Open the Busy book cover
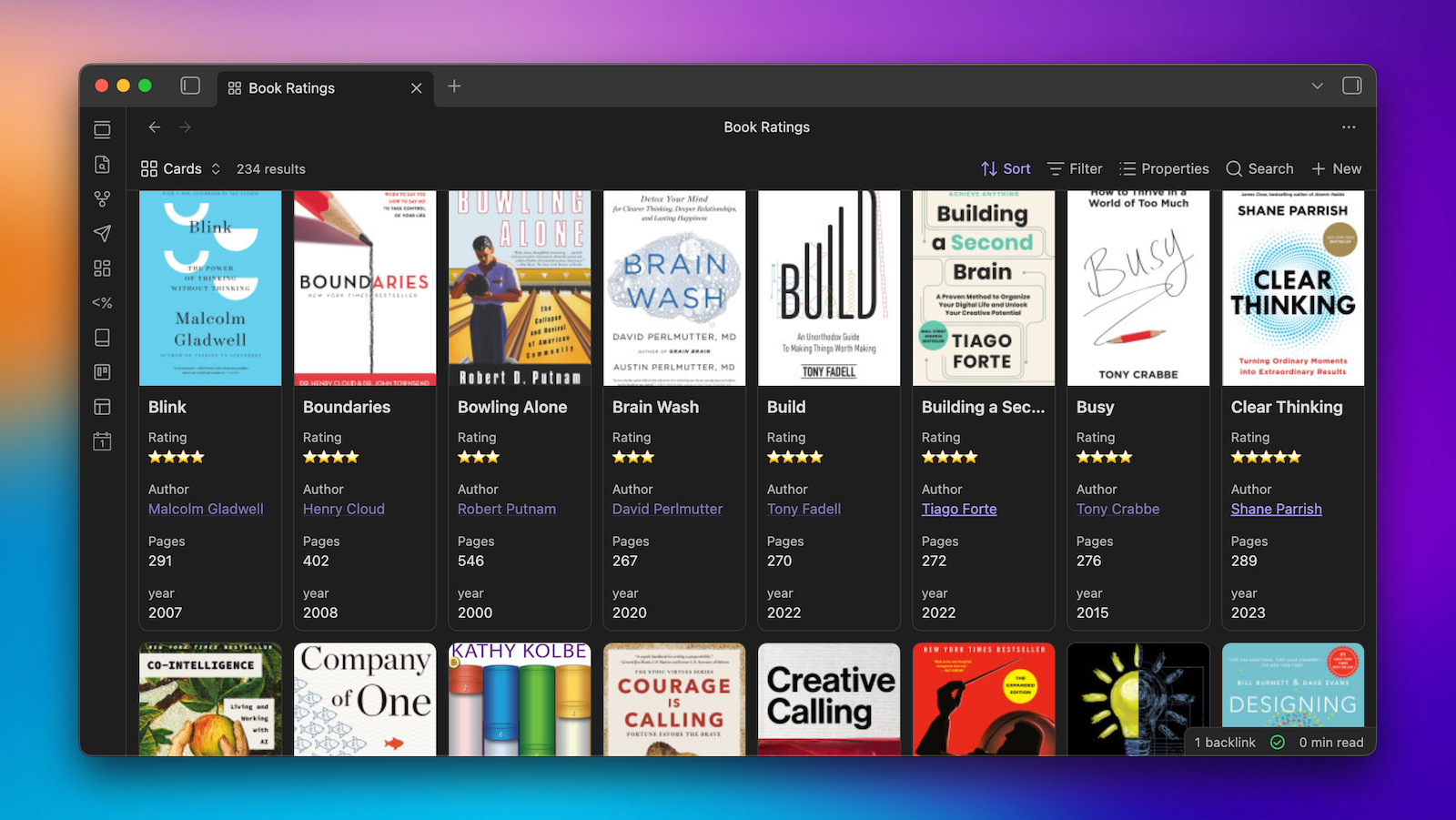Screen dimensions: 1456x820 pos(1138,288)
